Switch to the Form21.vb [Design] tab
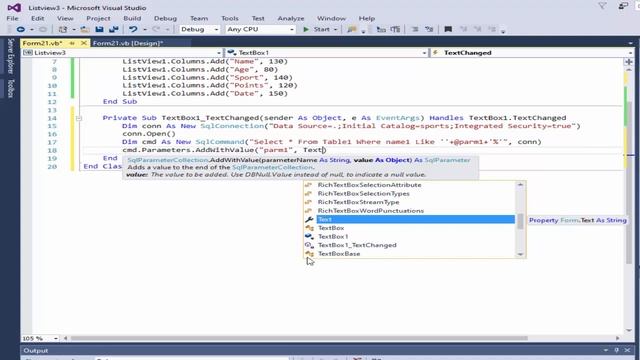 (128, 43)
